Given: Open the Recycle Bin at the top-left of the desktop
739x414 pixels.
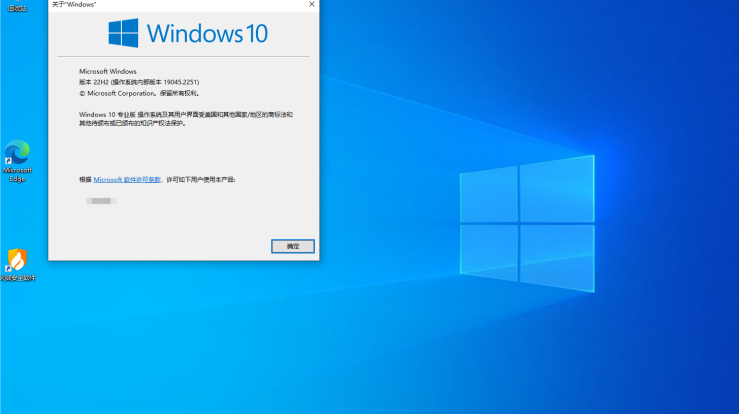Looking at the screenshot, I should pos(17,6).
